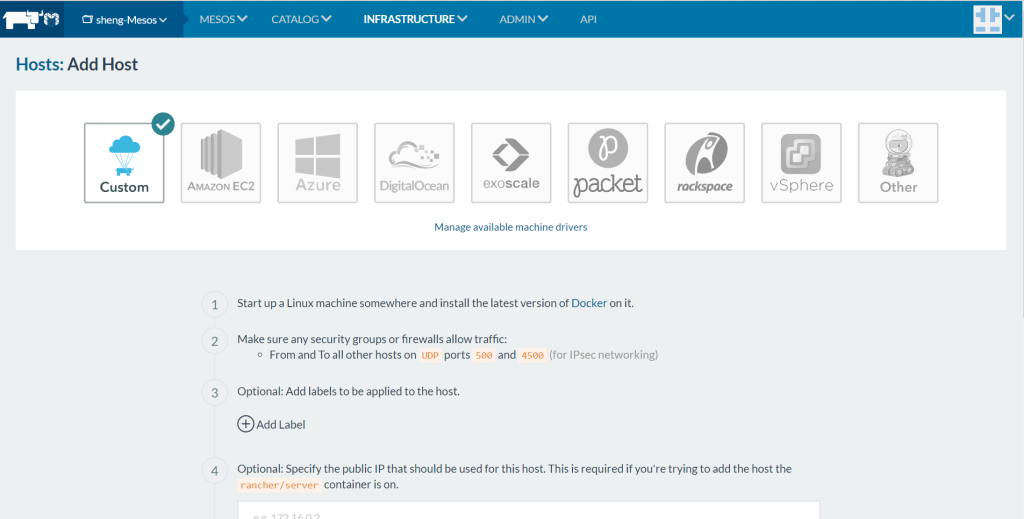The width and height of the screenshot is (1024, 519).
Task: Open the Docker link in step 1
Action: tap(588, 303)
